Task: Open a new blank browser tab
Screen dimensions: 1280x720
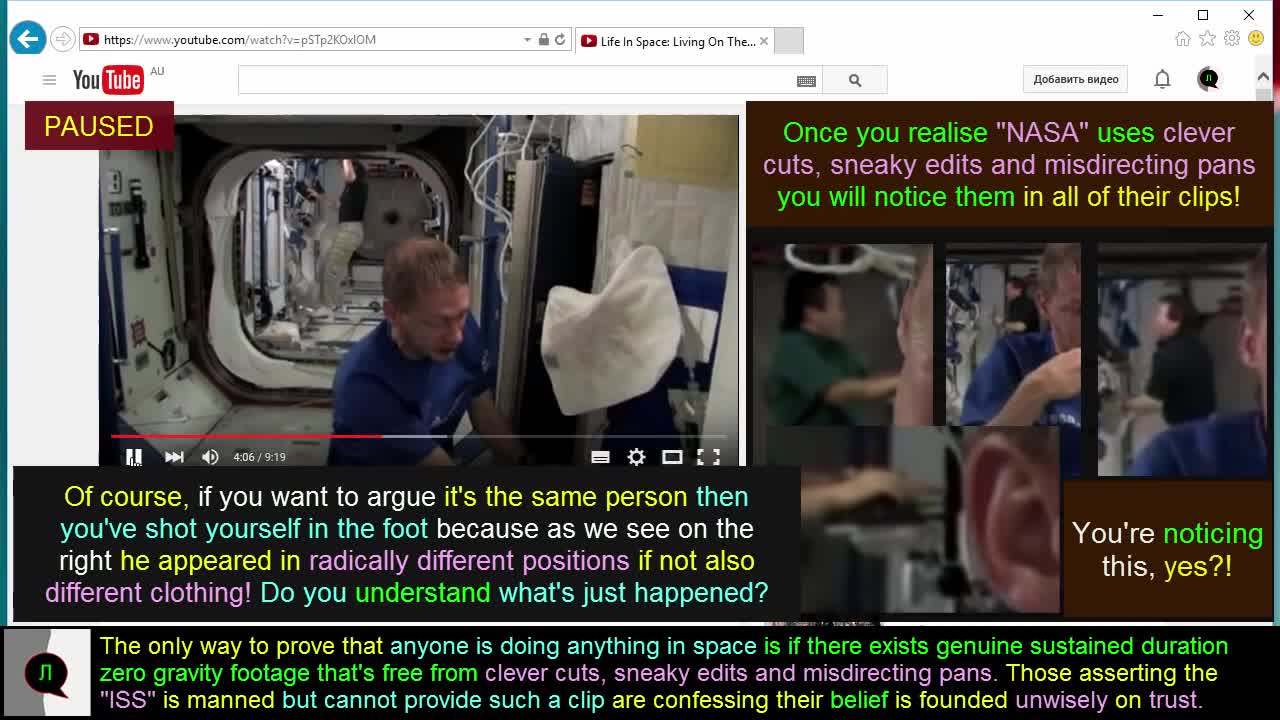Action: [x=788, y=41]
